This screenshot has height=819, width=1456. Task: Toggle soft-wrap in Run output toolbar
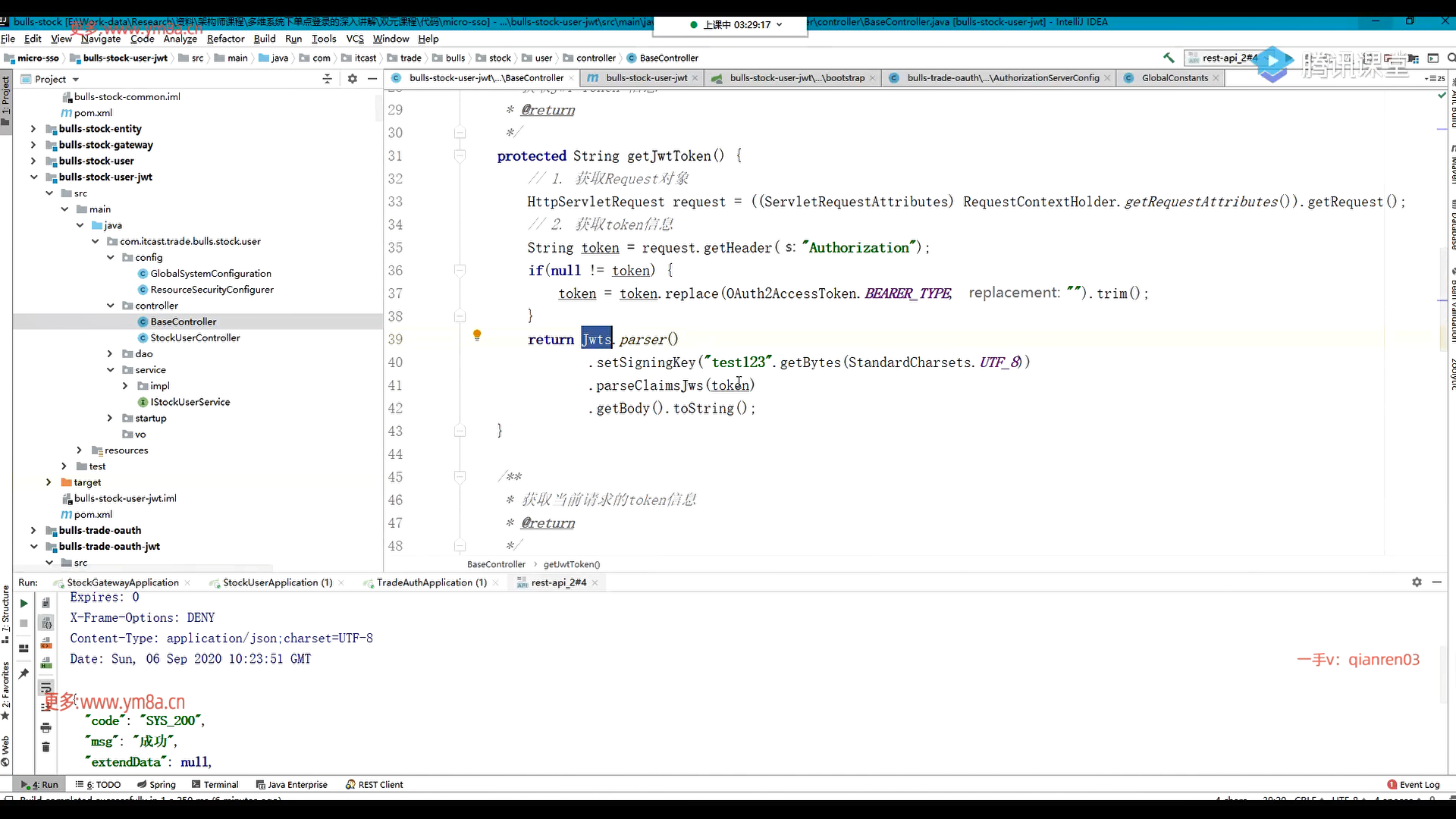coord(45,688)
